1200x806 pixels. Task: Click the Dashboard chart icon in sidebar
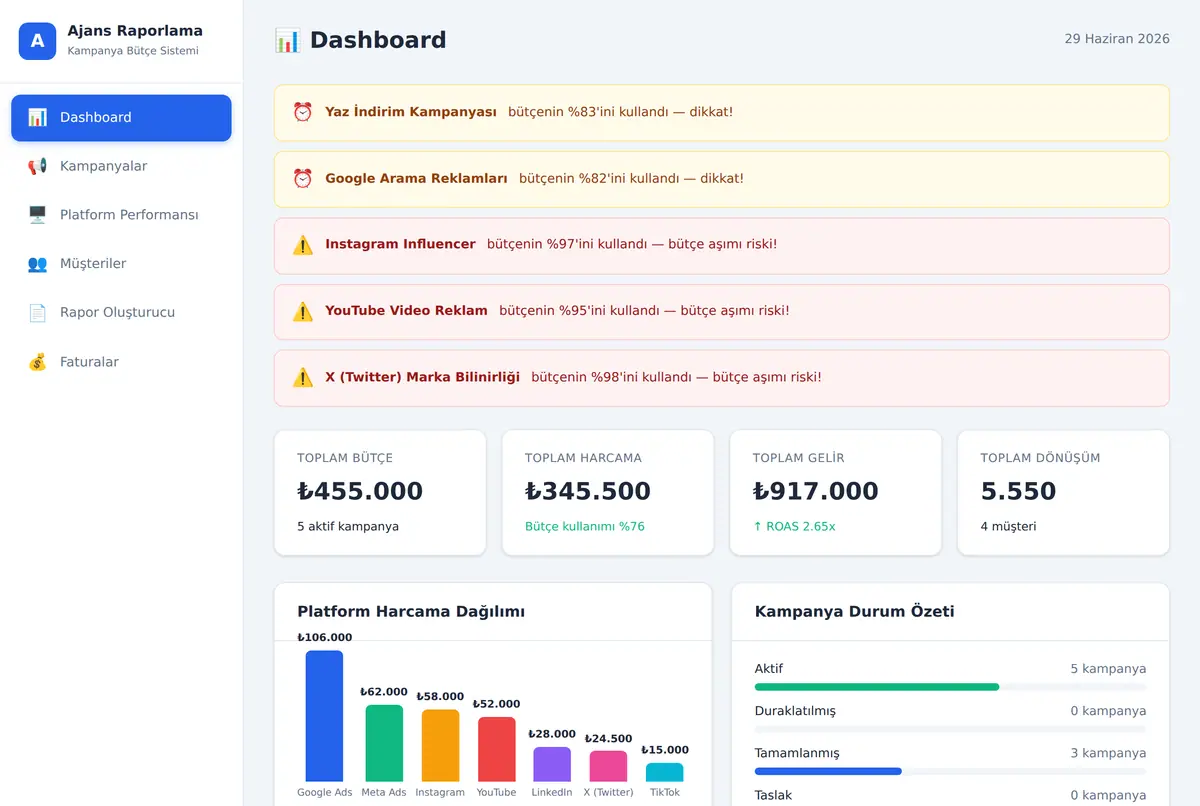[37, 117]
